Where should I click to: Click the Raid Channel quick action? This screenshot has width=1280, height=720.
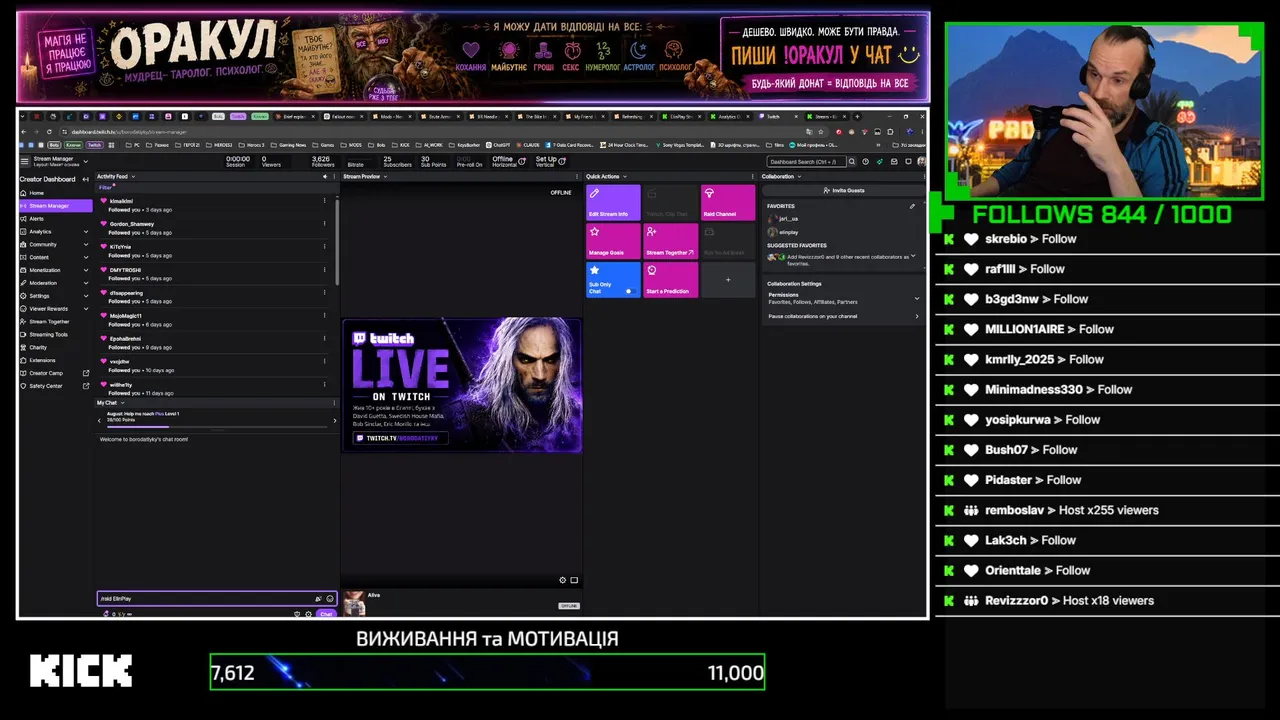coord(728,202)
